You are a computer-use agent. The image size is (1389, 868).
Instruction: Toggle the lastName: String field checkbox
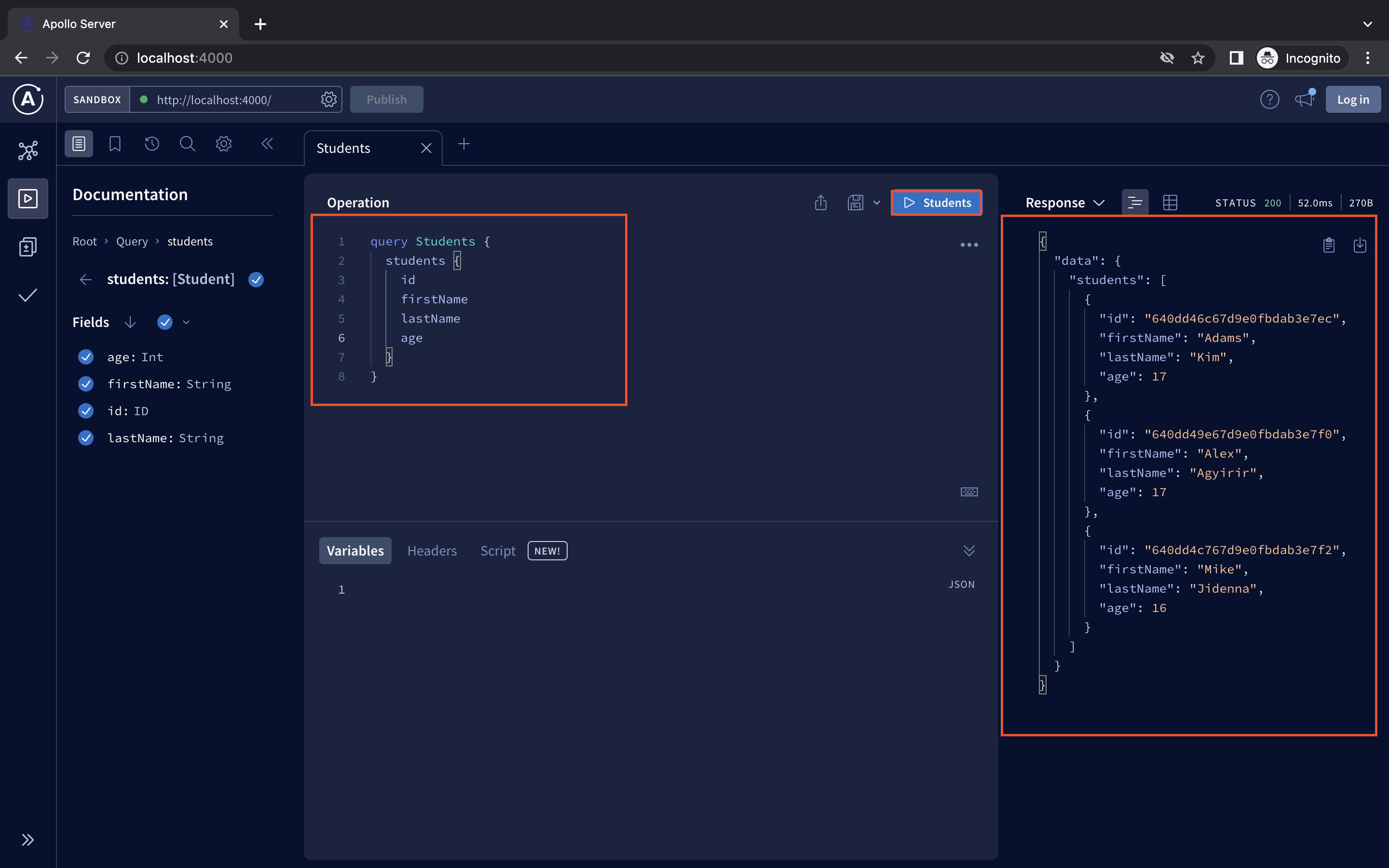[86, 438]
